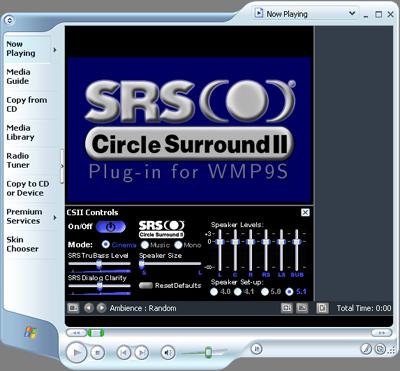Select Cinema mode radio button
This screenshot has height=371, width=400.
(x=106, y=244)
